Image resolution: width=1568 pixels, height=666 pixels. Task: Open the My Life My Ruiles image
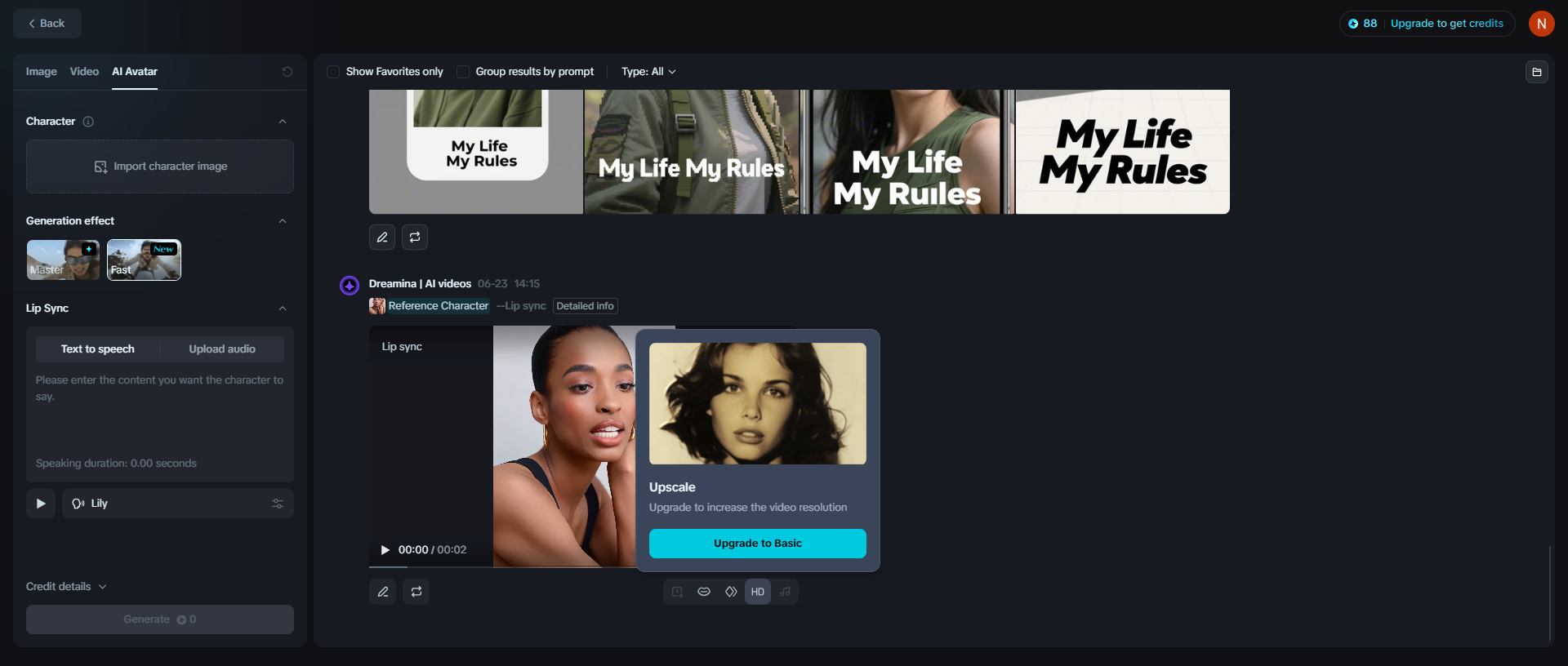(907, 152)
